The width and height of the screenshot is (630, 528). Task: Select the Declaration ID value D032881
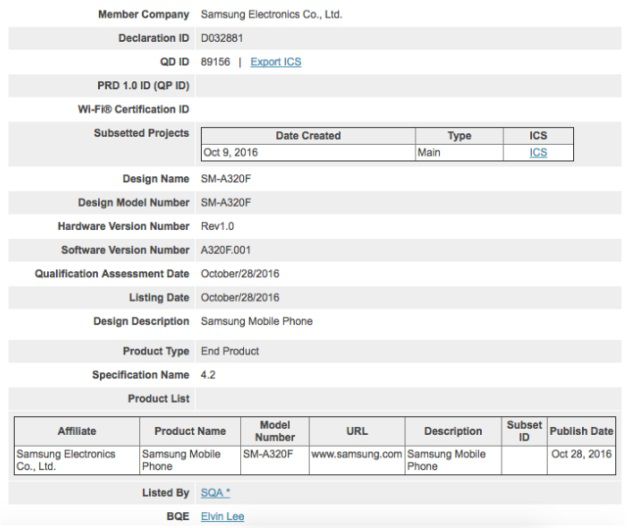click(x=222, y=38)
